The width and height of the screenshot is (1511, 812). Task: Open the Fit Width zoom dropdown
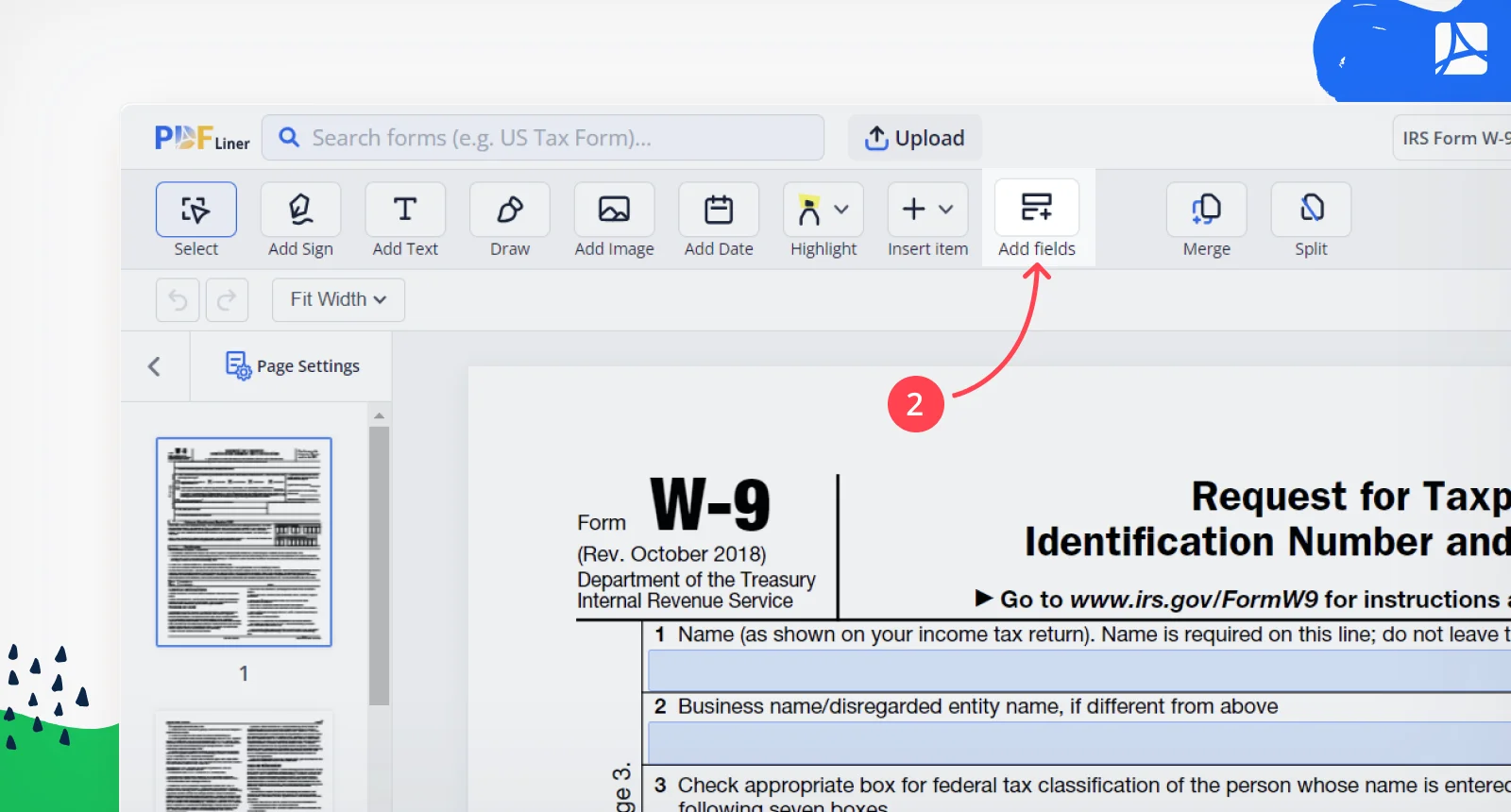(338, 299)
